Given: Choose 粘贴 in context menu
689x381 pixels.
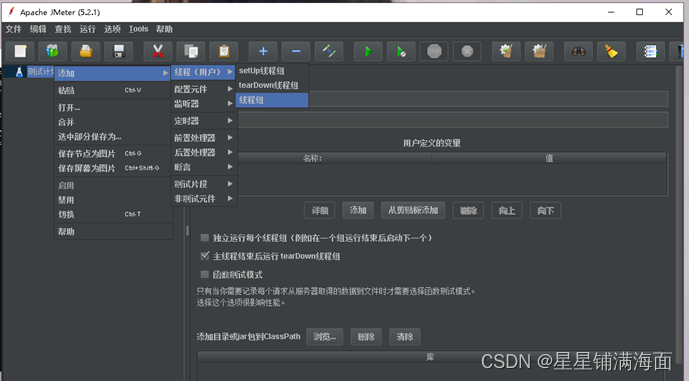Looking at the screenshot, I should coord(112,90).
